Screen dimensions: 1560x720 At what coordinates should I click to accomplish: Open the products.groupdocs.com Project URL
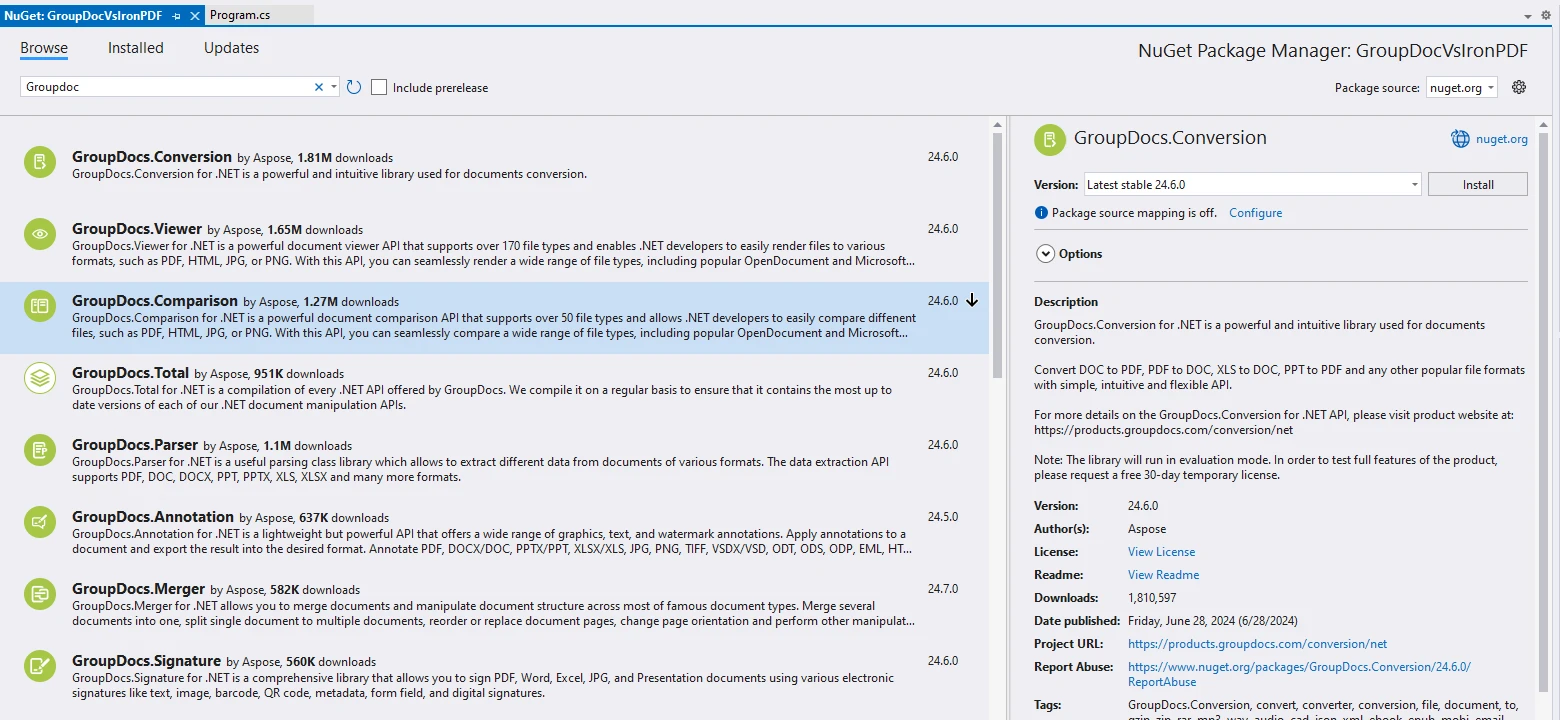point(1257,644)
